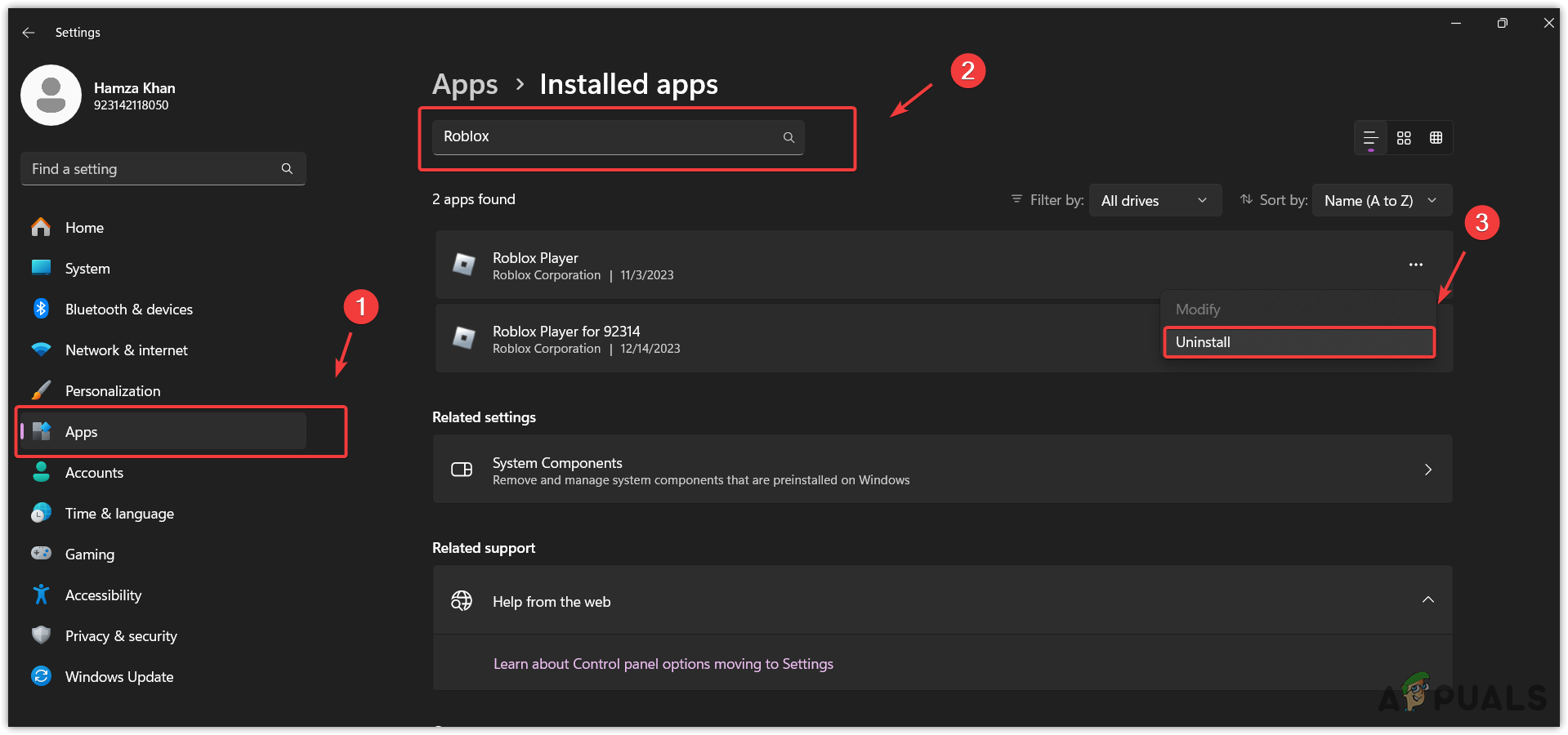
Task: Open Bluetooth & devices settings
Action: 128,310
